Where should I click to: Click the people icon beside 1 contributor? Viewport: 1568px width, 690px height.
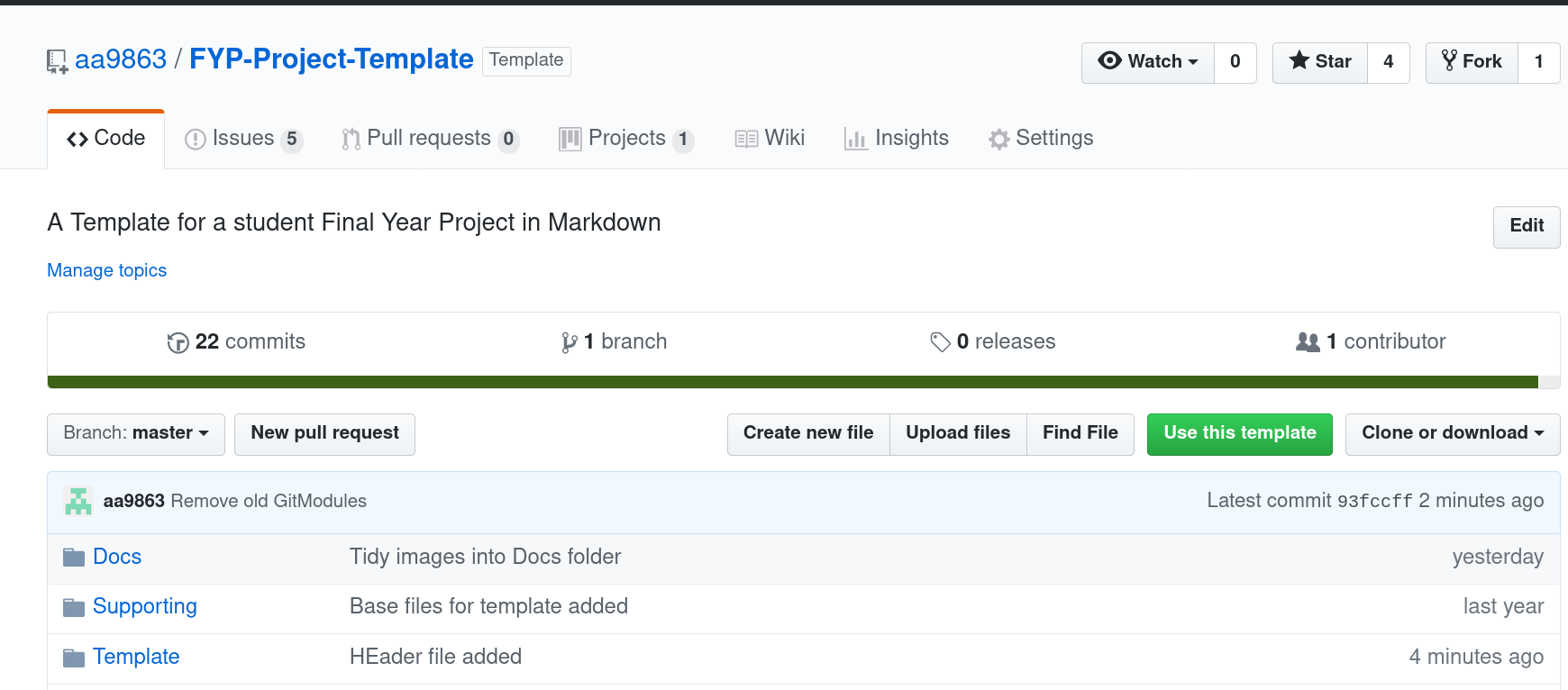coord(1308,341)
